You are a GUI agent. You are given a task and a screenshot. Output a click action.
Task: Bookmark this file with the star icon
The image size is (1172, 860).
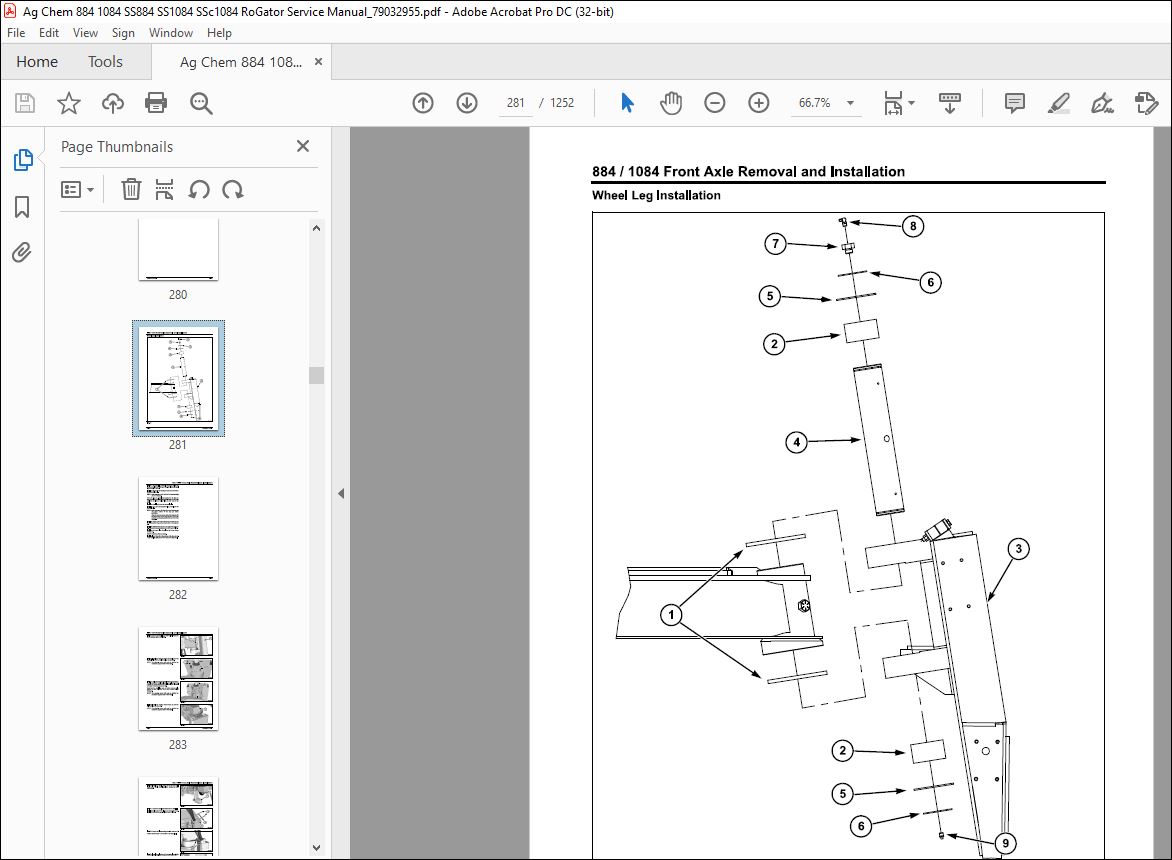[68, 103]
